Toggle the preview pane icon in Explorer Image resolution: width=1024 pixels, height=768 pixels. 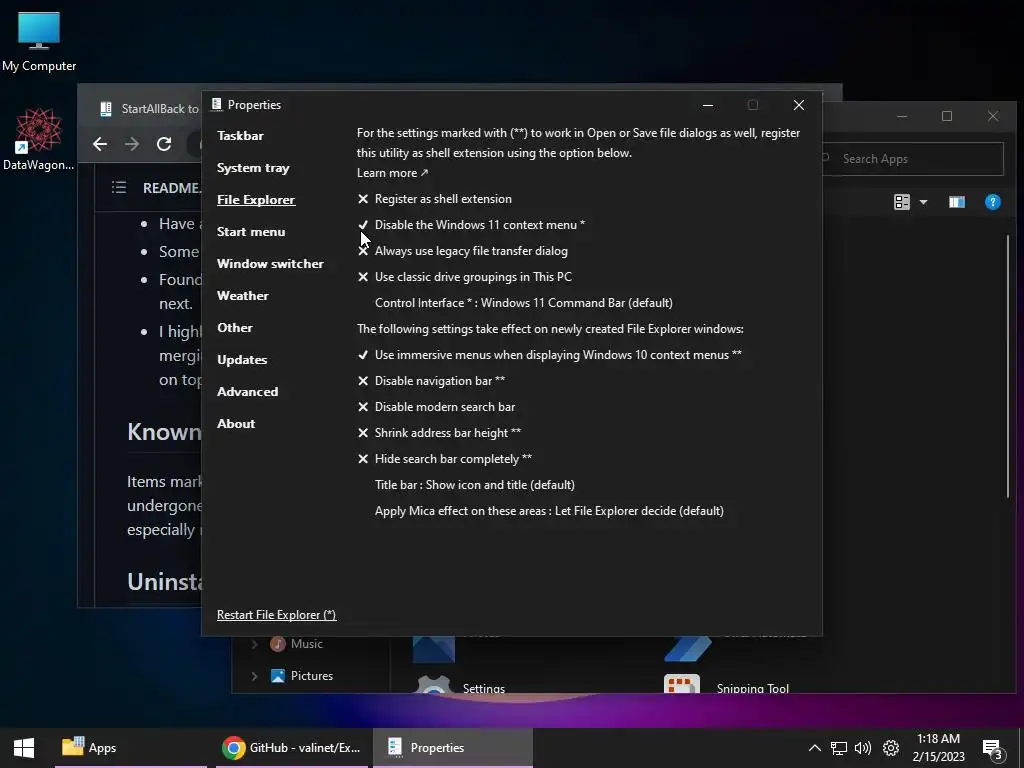click(957, 202)
